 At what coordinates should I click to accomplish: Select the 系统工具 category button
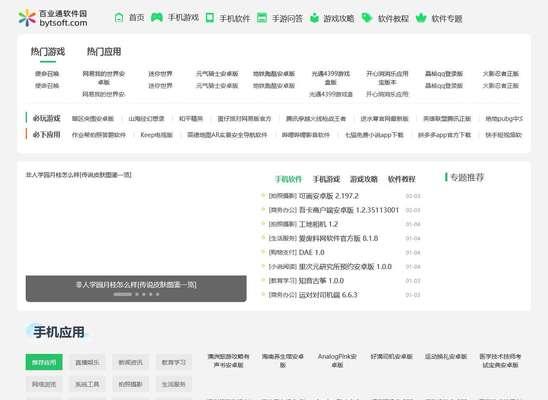(x=87, y=384)
